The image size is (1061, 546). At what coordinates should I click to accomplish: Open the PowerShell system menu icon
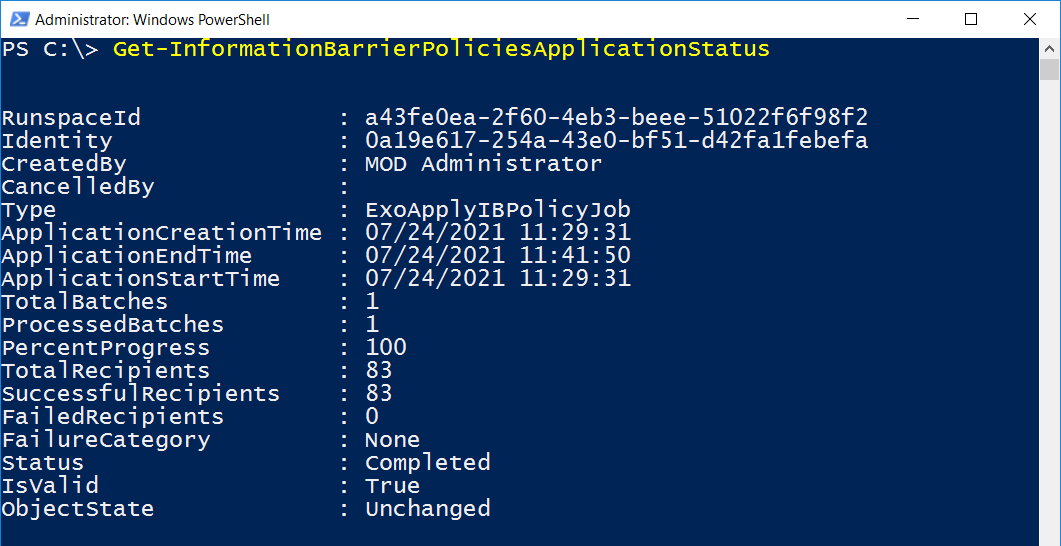point(17,19)
